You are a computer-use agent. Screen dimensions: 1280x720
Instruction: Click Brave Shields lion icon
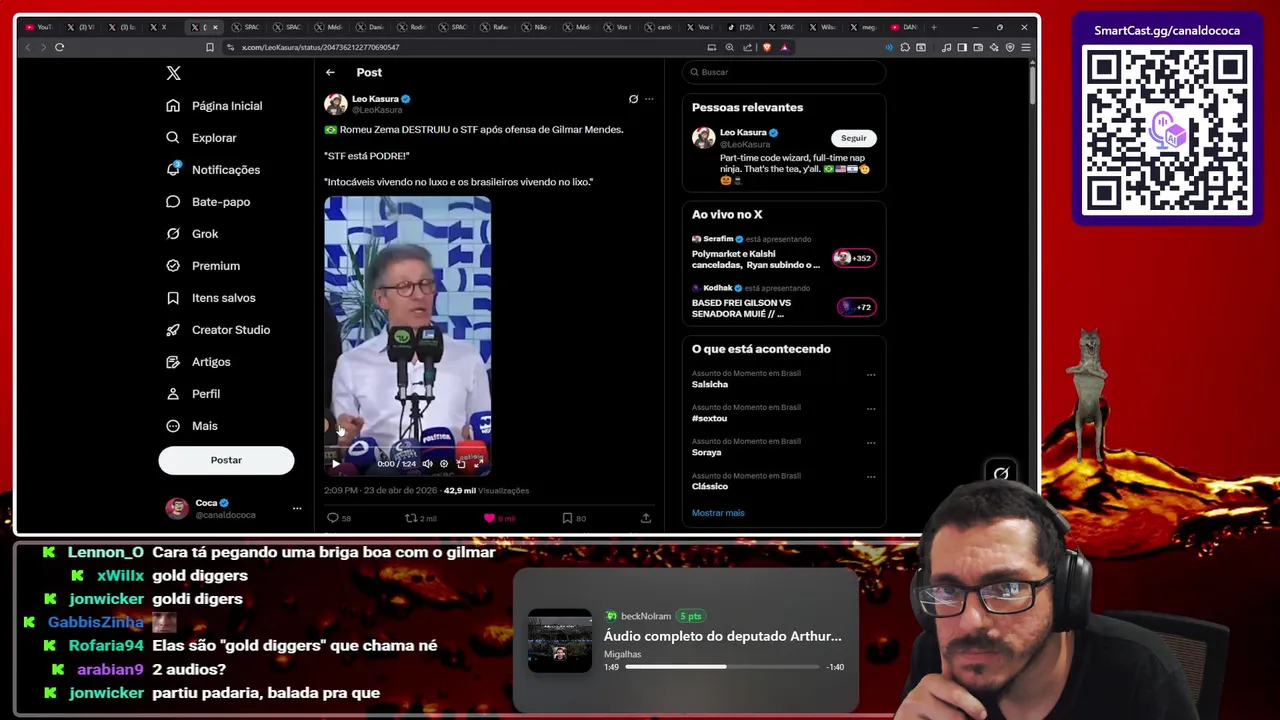point(767,47)
